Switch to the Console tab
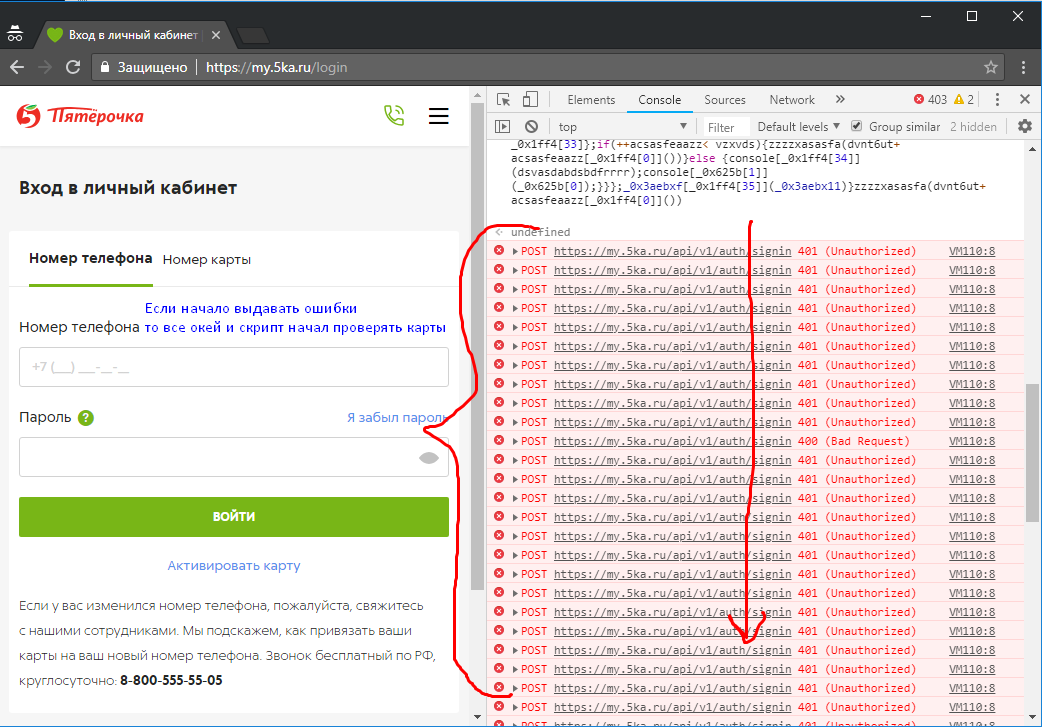1042x727 pixels. click(x=659, y=100)
